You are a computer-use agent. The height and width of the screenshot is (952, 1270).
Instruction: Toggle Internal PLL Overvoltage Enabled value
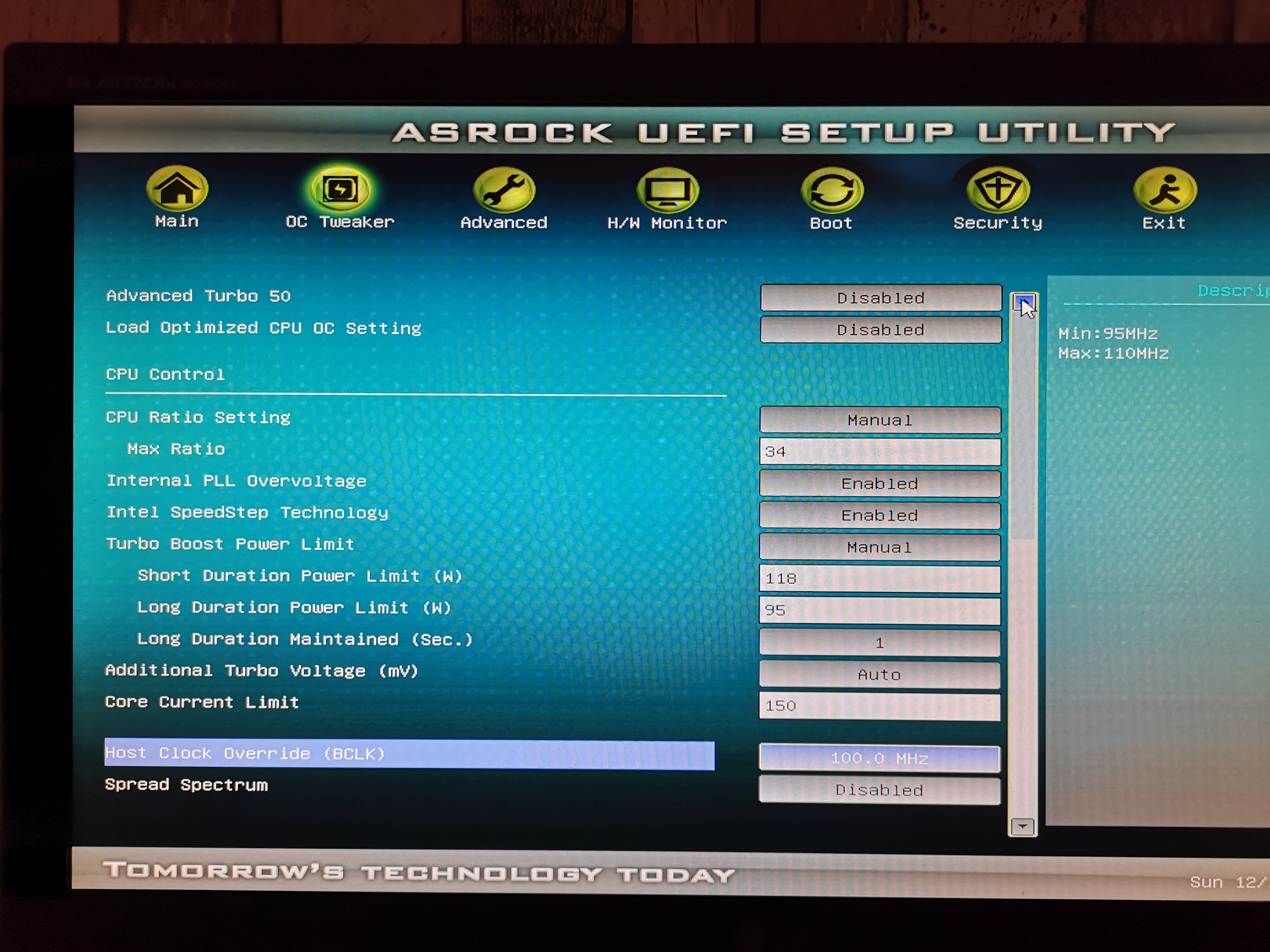click(880, 484)
